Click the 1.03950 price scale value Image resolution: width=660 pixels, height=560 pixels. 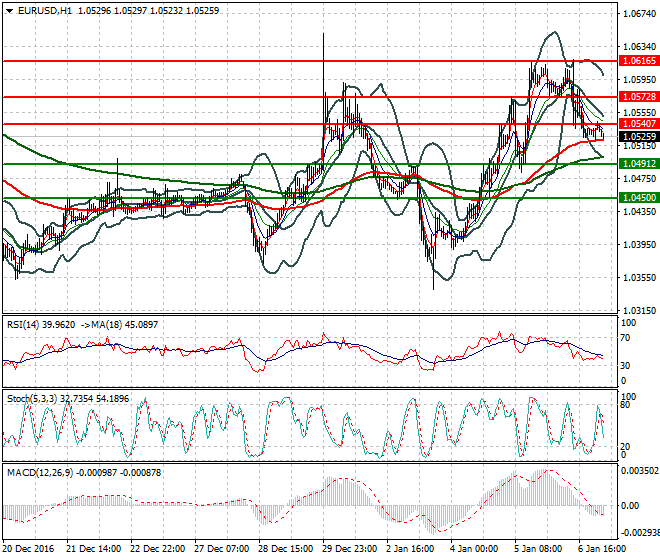pos(640,245)
